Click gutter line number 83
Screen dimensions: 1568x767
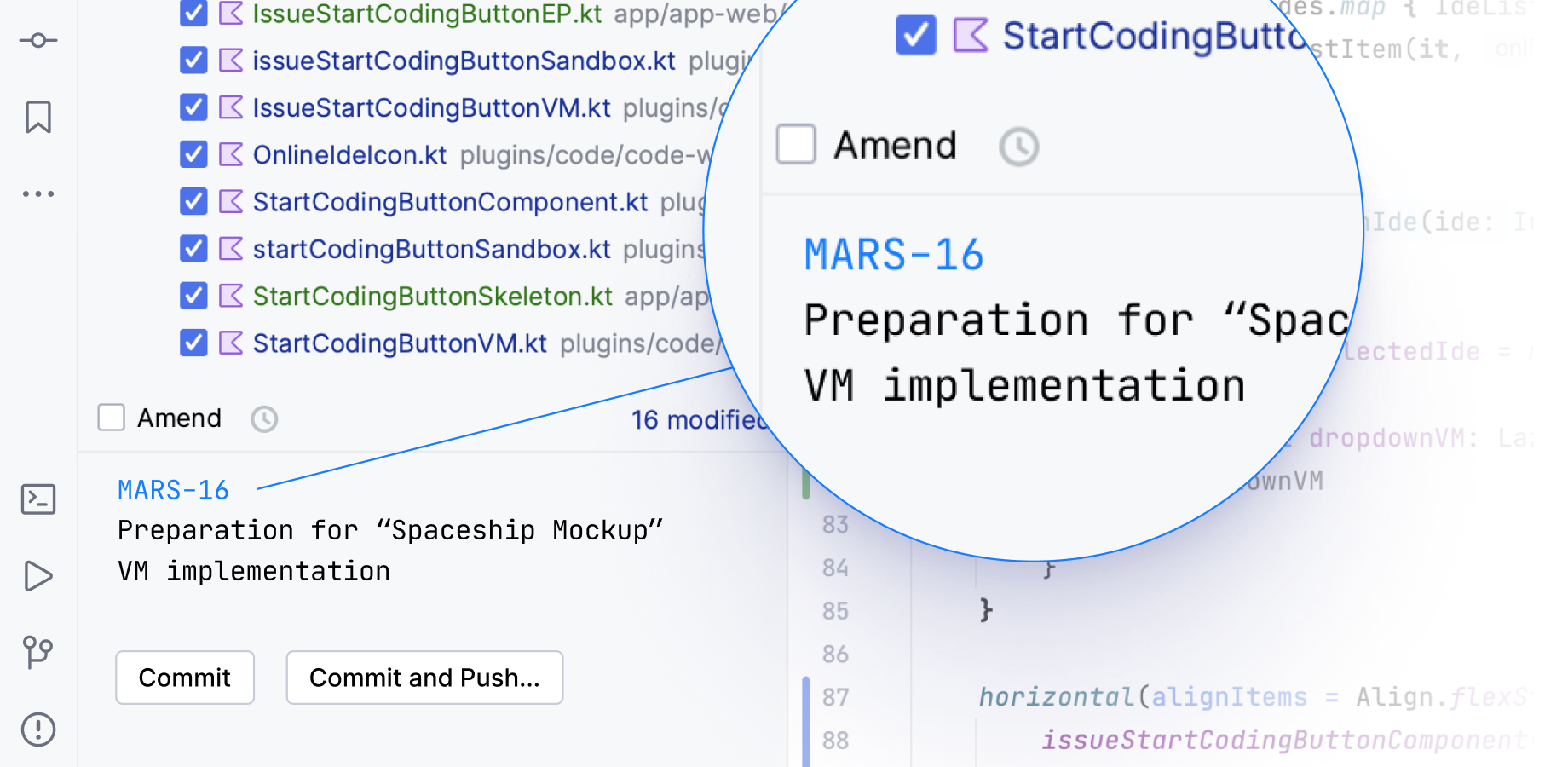[835, 524]
